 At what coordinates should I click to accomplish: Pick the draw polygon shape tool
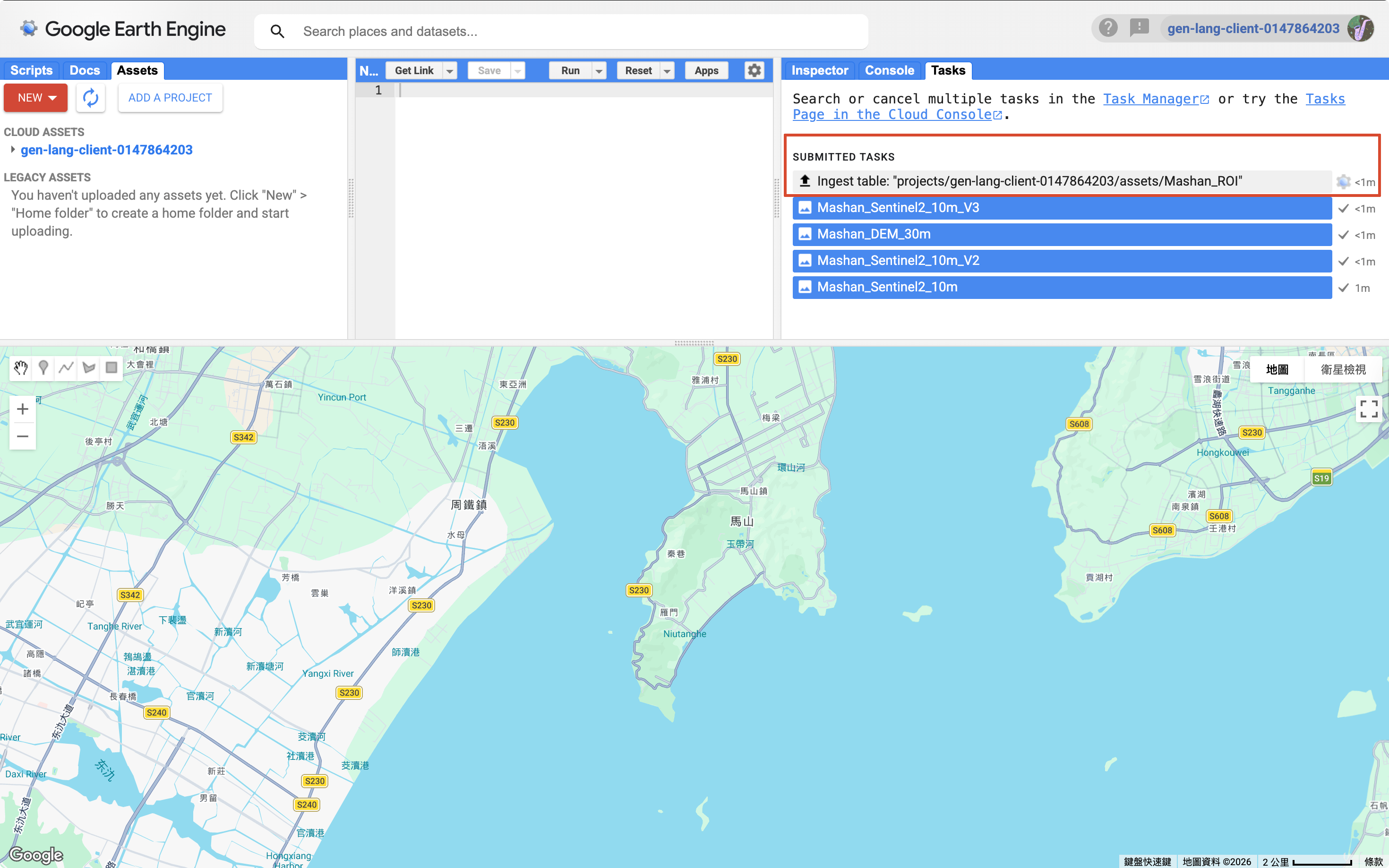[x=89, y=367]
